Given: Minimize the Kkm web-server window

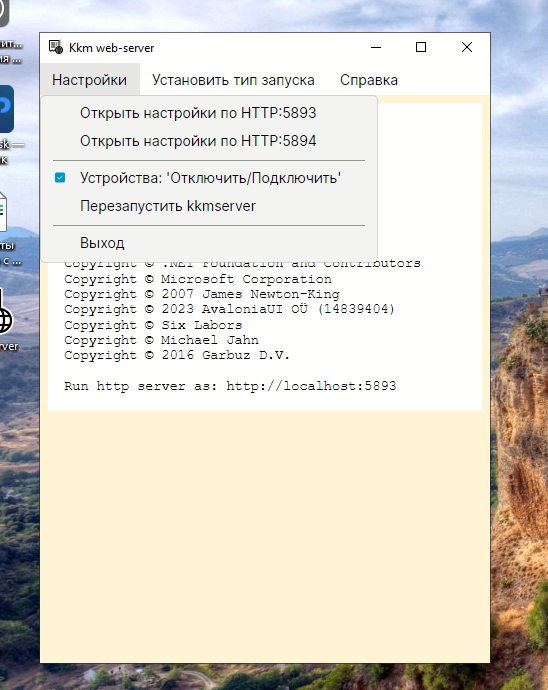Looking at the screenshot, I should coord(376,47).
